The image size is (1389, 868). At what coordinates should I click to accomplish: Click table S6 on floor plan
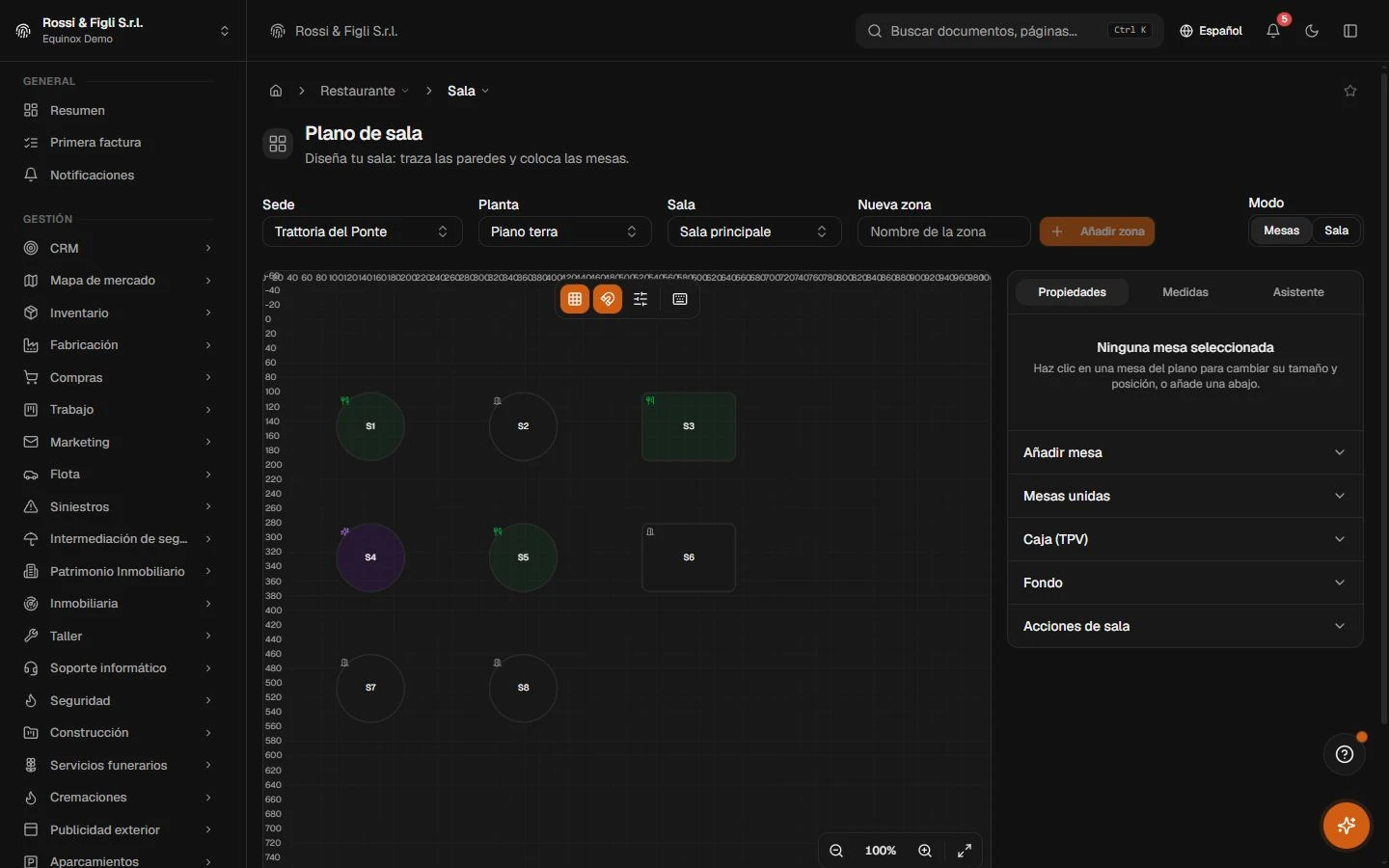click(689, 557)
